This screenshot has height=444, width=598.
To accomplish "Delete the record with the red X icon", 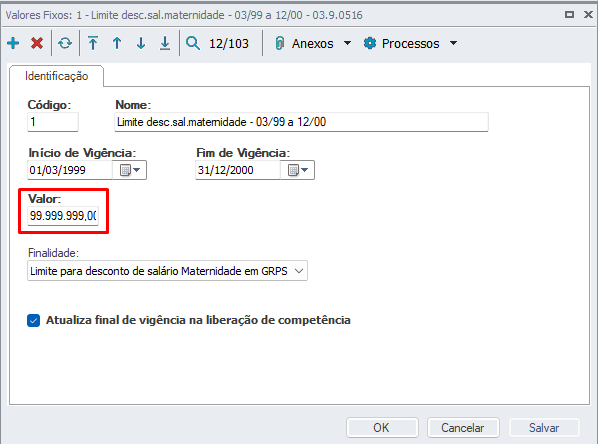I will 37,43.
